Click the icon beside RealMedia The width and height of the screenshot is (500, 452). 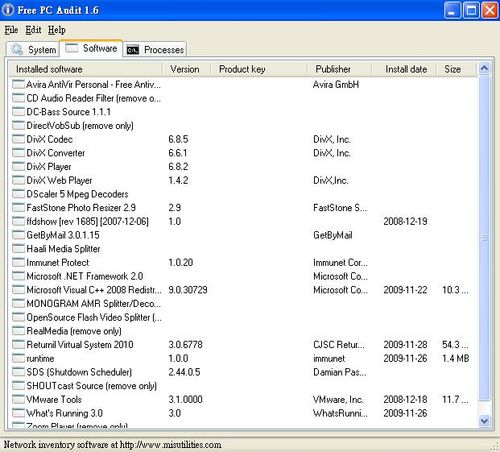pos(18,331)
